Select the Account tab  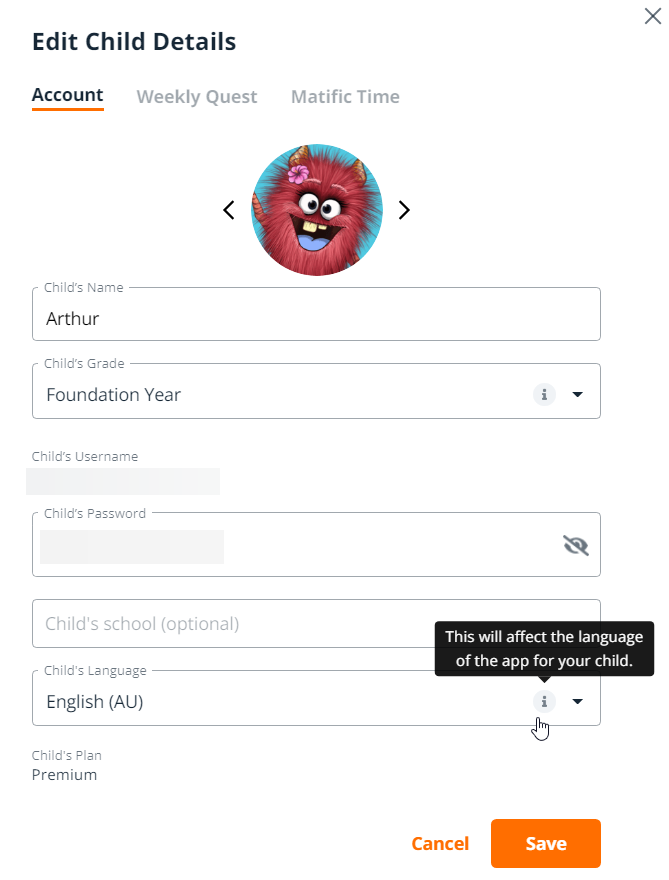pos(67,96)
